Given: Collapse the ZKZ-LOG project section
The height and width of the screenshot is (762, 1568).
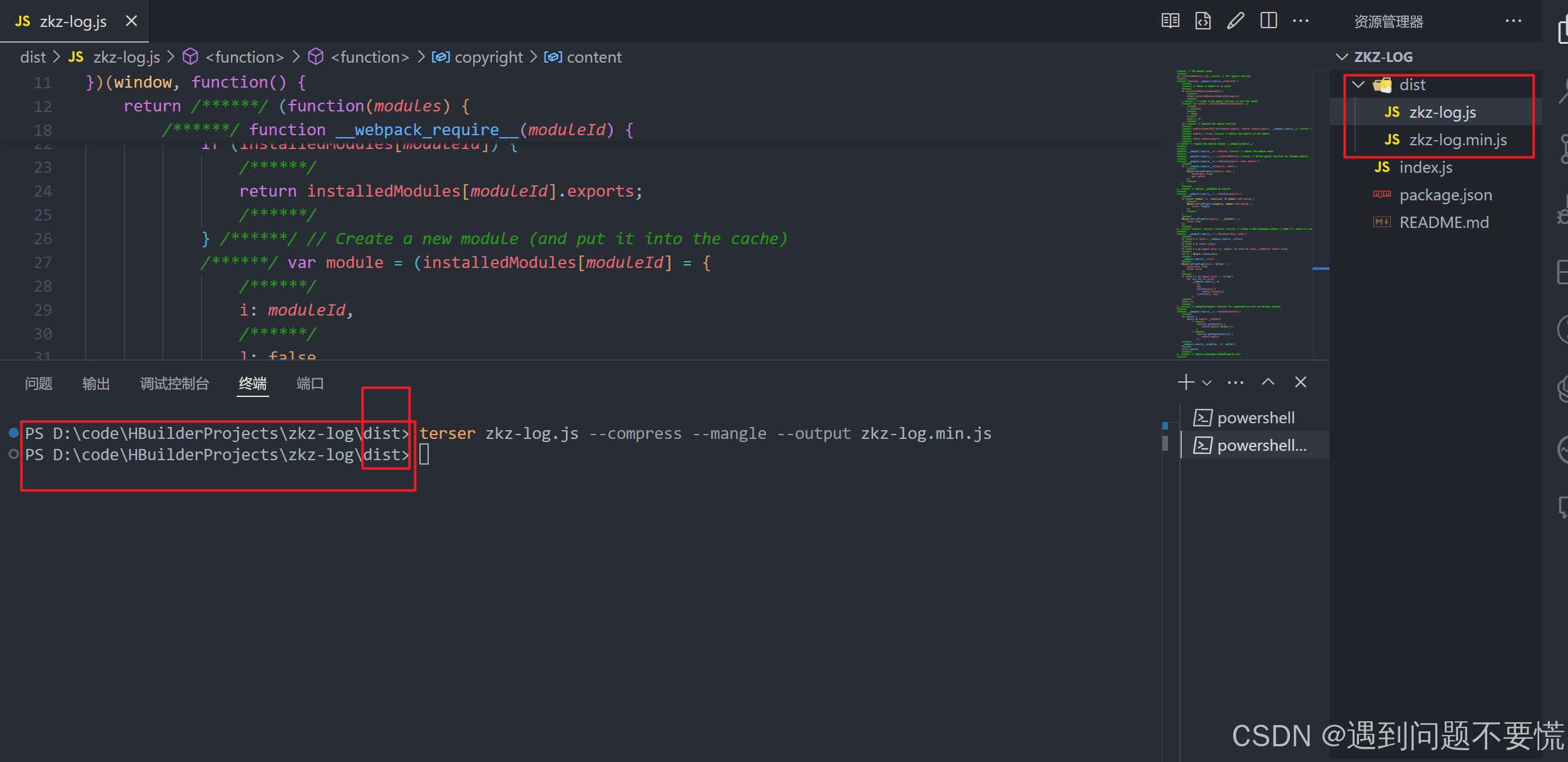Looking at the screenshot, I should pos(1343,57).
